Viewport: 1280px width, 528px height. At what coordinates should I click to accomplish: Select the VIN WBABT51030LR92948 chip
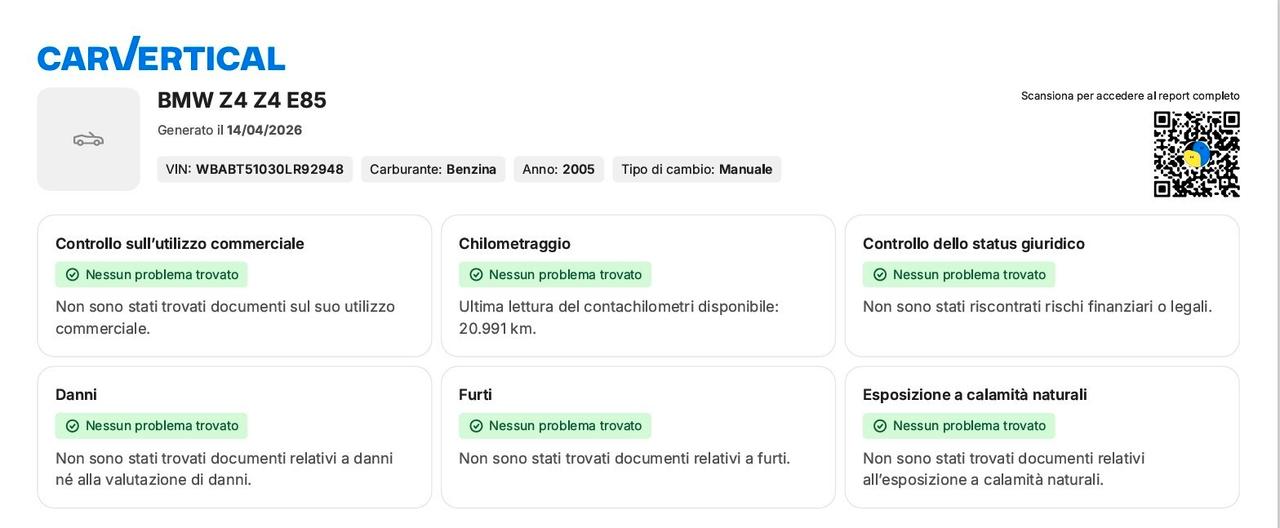[255, 169]
